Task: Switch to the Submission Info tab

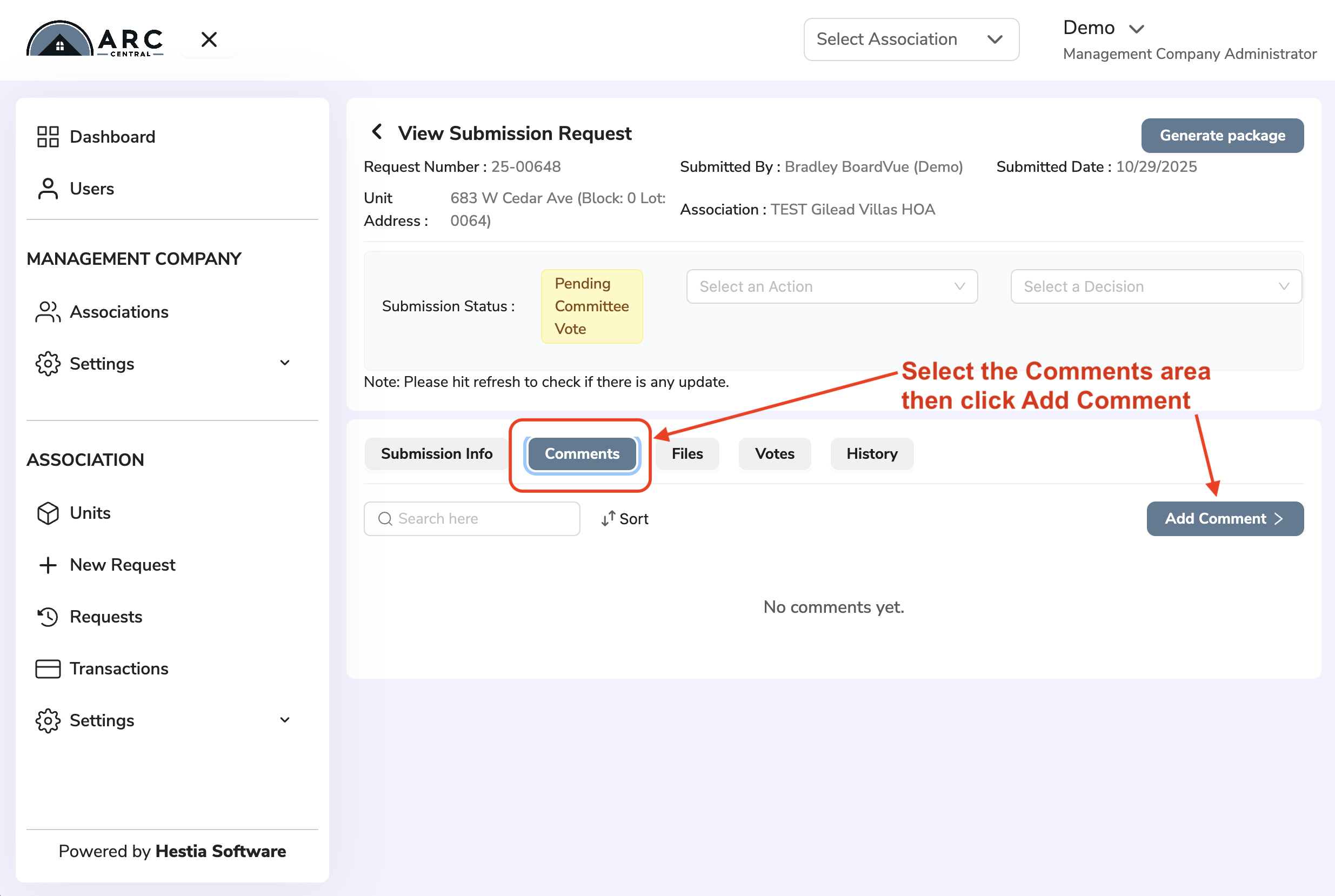Action: (x=437, y=454)
